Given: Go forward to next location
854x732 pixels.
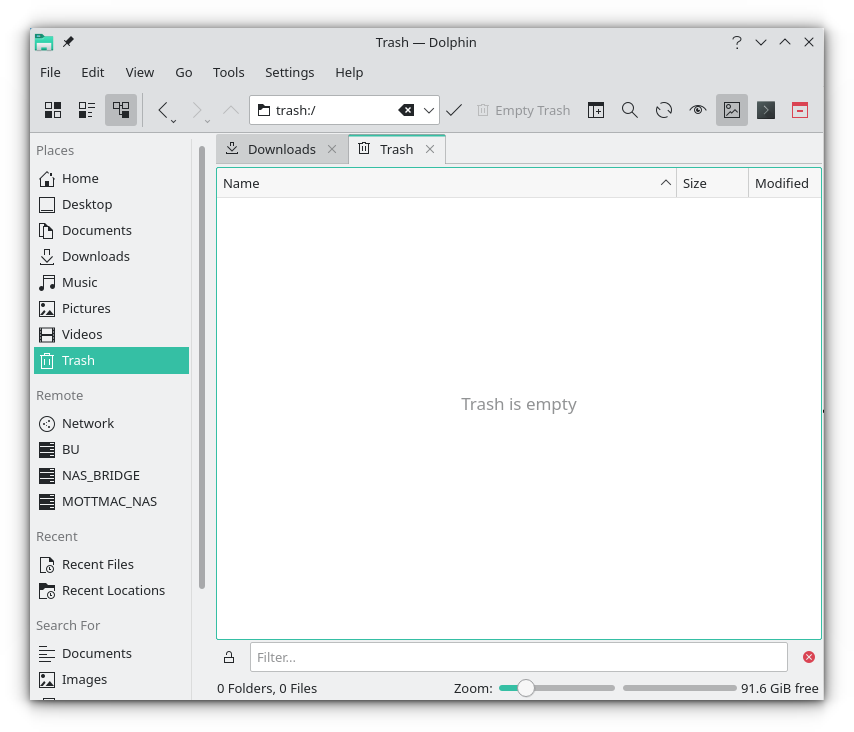Looking at the screenshot, I should coord(197,110).
